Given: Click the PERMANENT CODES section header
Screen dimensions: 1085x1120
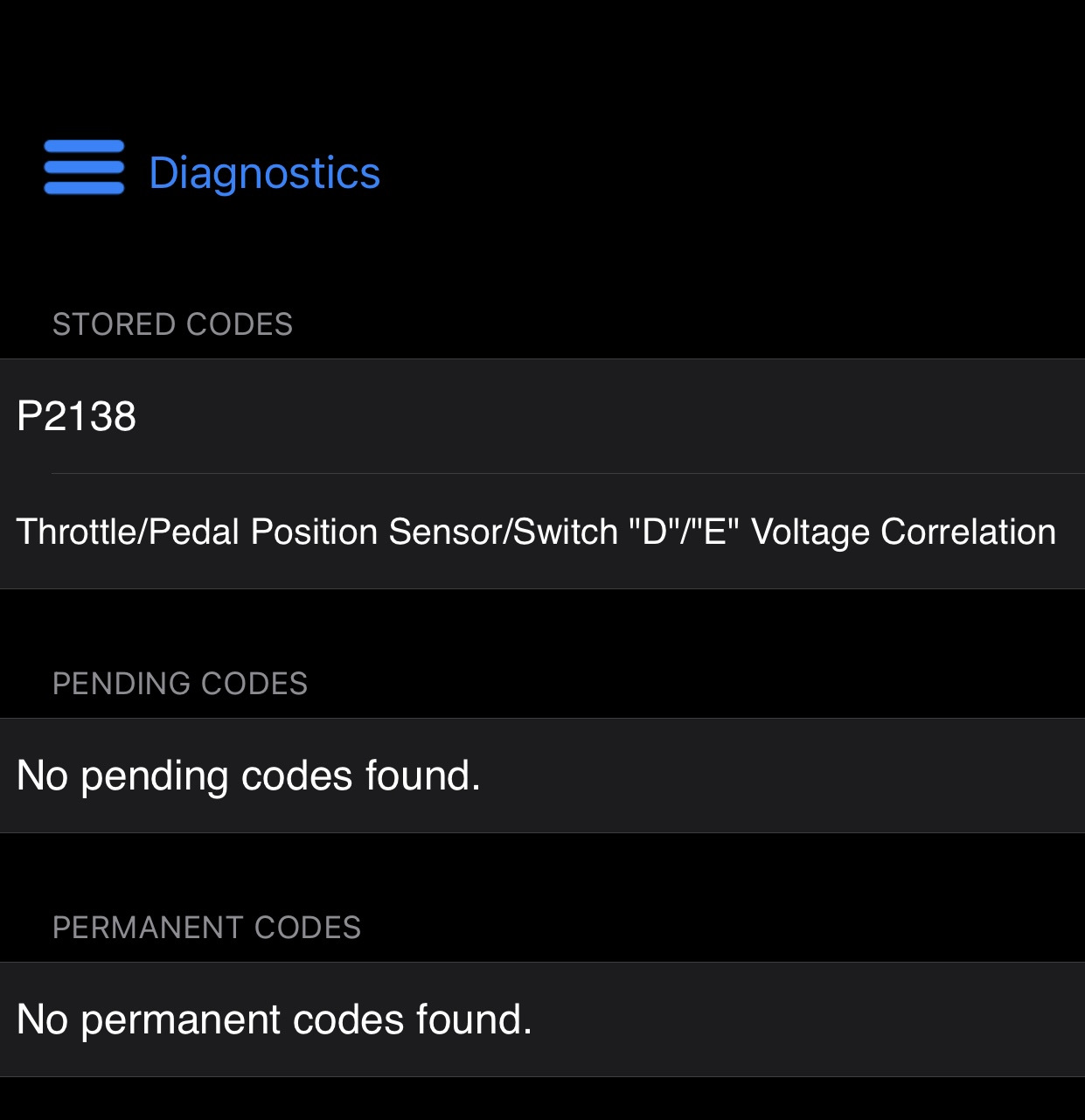Looking at the screenshot, I should coord(206,928).
